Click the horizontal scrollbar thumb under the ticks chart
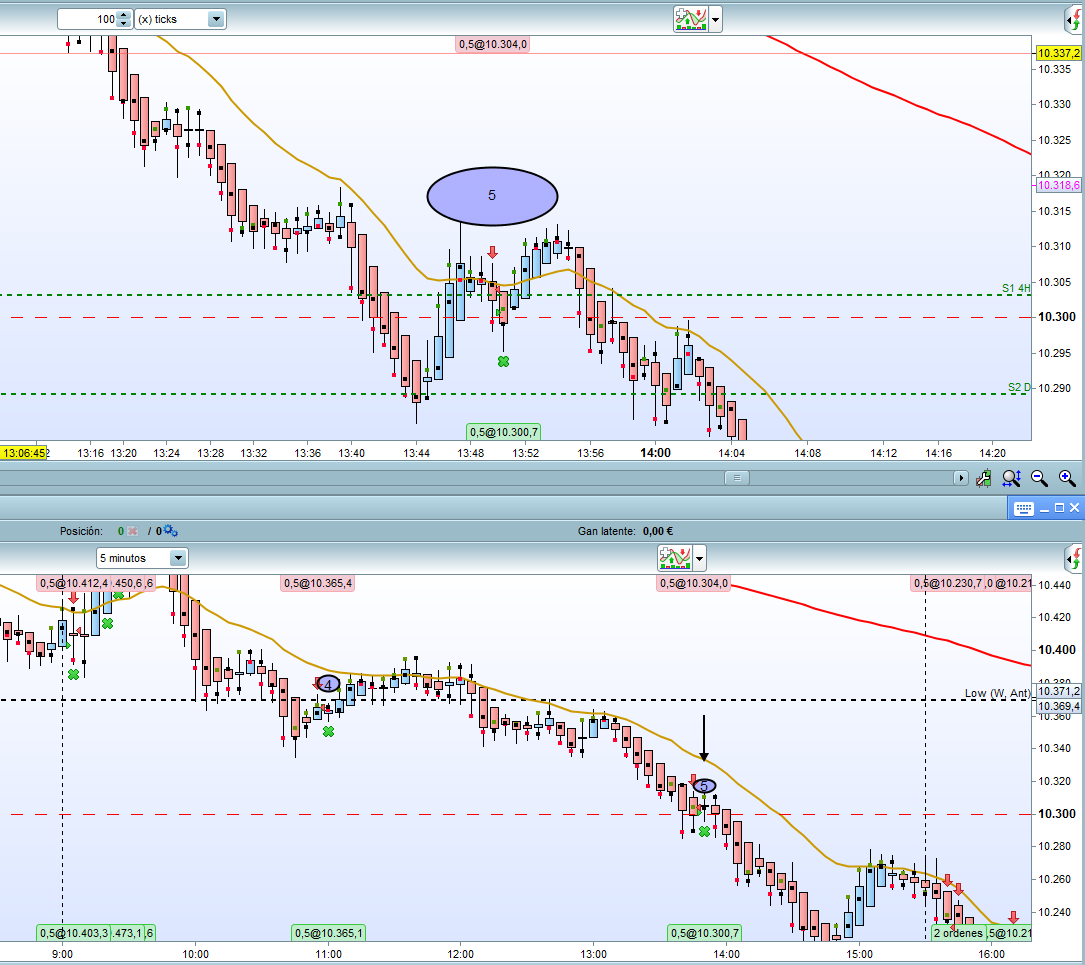This screenshot has height=965, width=1085. tap(737, 477)
